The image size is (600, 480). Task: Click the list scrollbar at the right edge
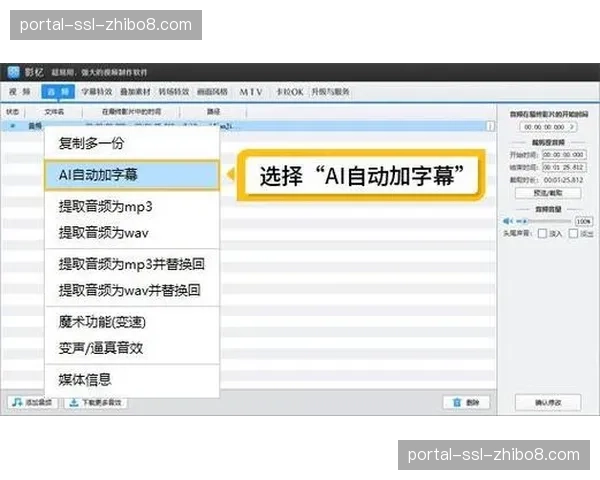tap(490, 126)
